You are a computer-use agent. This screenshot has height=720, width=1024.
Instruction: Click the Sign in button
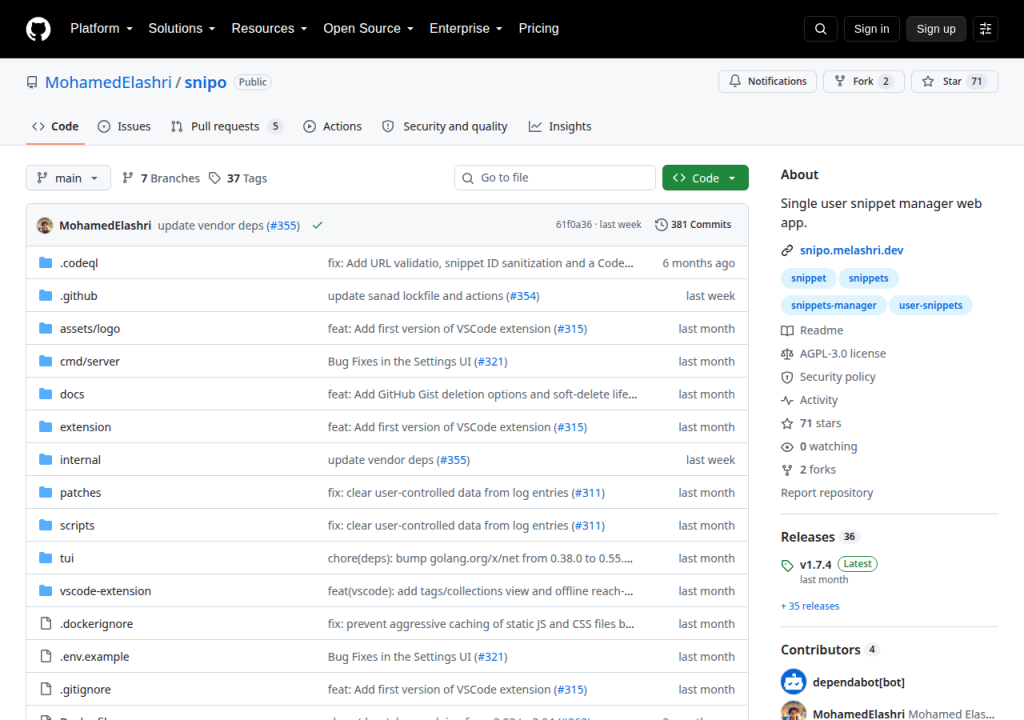tap(871, 29)
